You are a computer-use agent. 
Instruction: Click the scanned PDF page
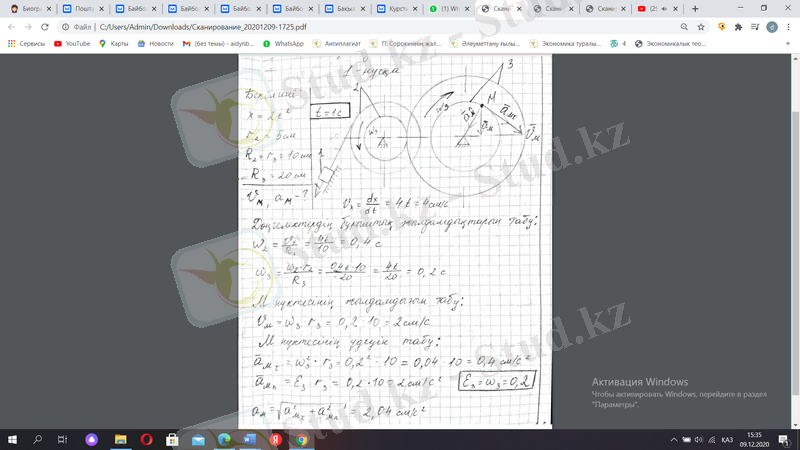point(395,241)
